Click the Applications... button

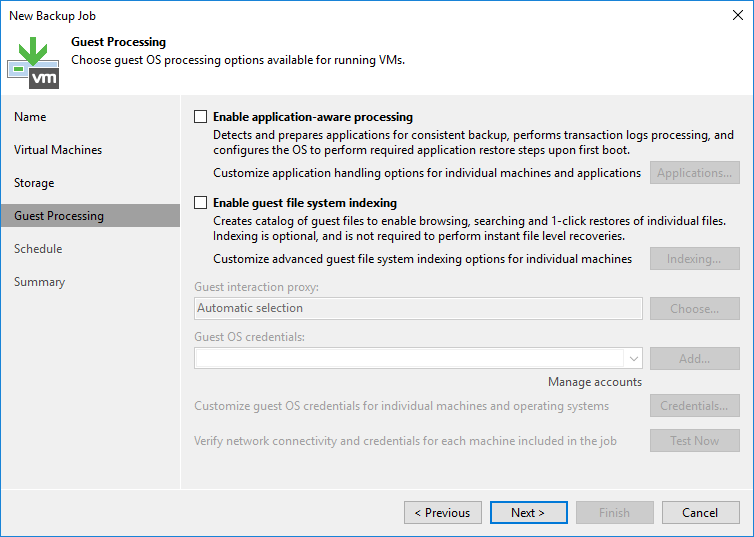click(x=695, y=173)
